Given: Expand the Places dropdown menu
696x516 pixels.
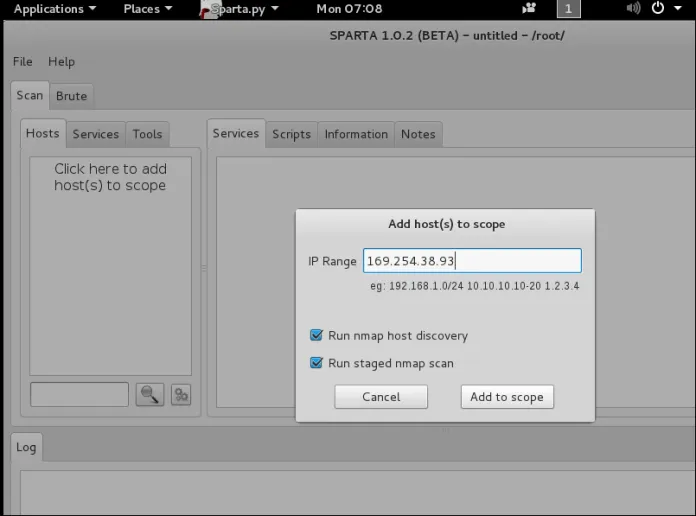Looking at the screenshot, I should [147, 9].
